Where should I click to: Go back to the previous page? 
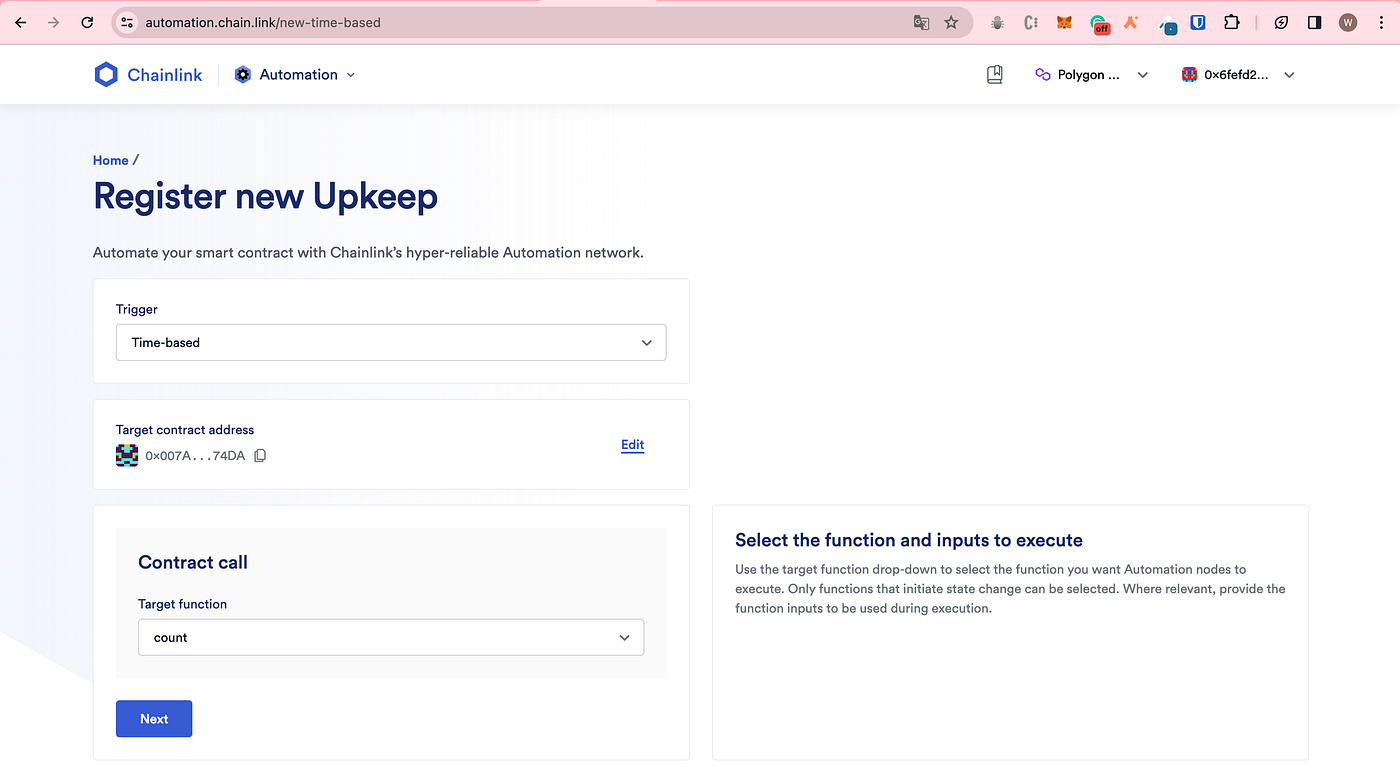tap(20, 22)
